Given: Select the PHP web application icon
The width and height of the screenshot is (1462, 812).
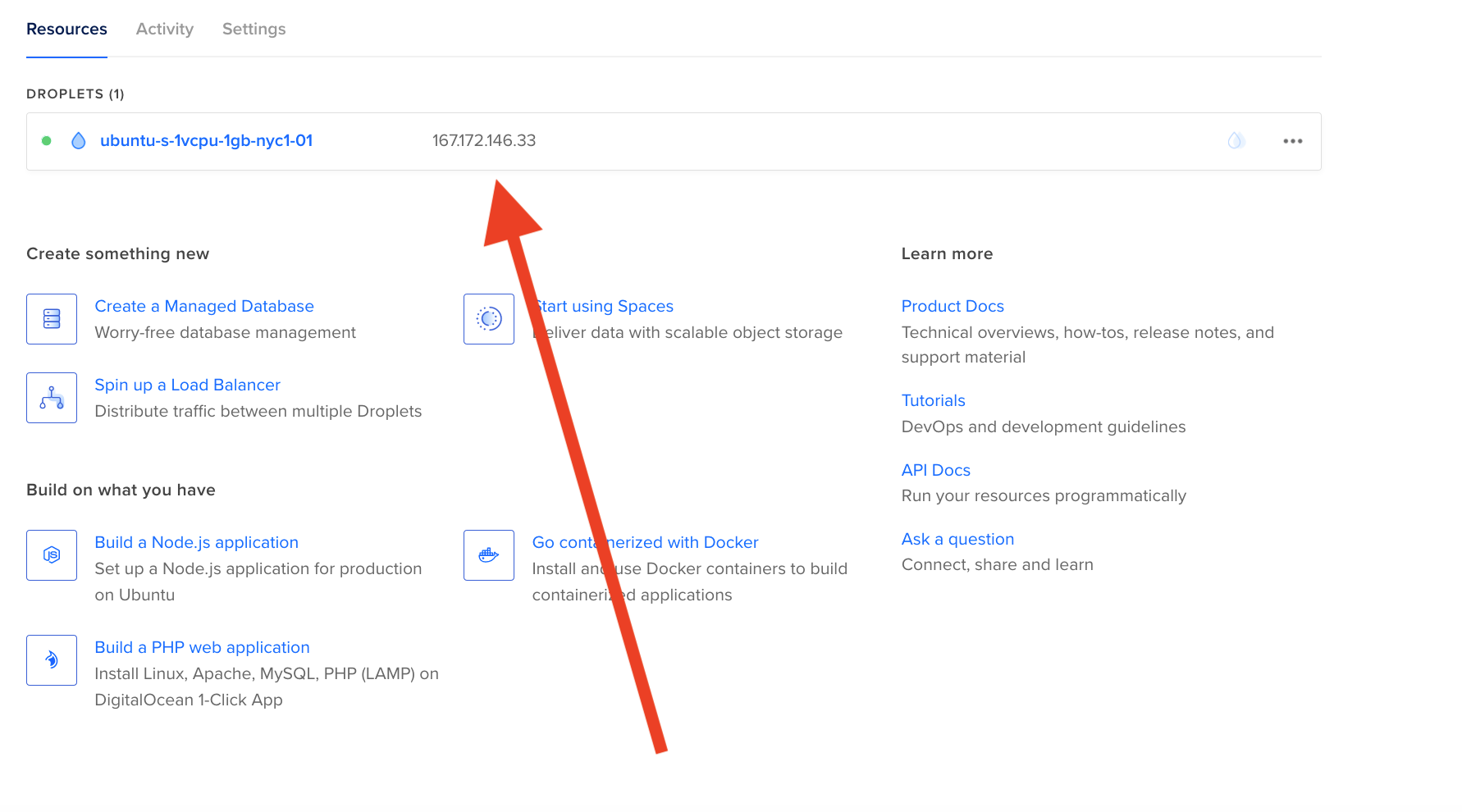Looking at the screenshot, I should tap(51, 659).
